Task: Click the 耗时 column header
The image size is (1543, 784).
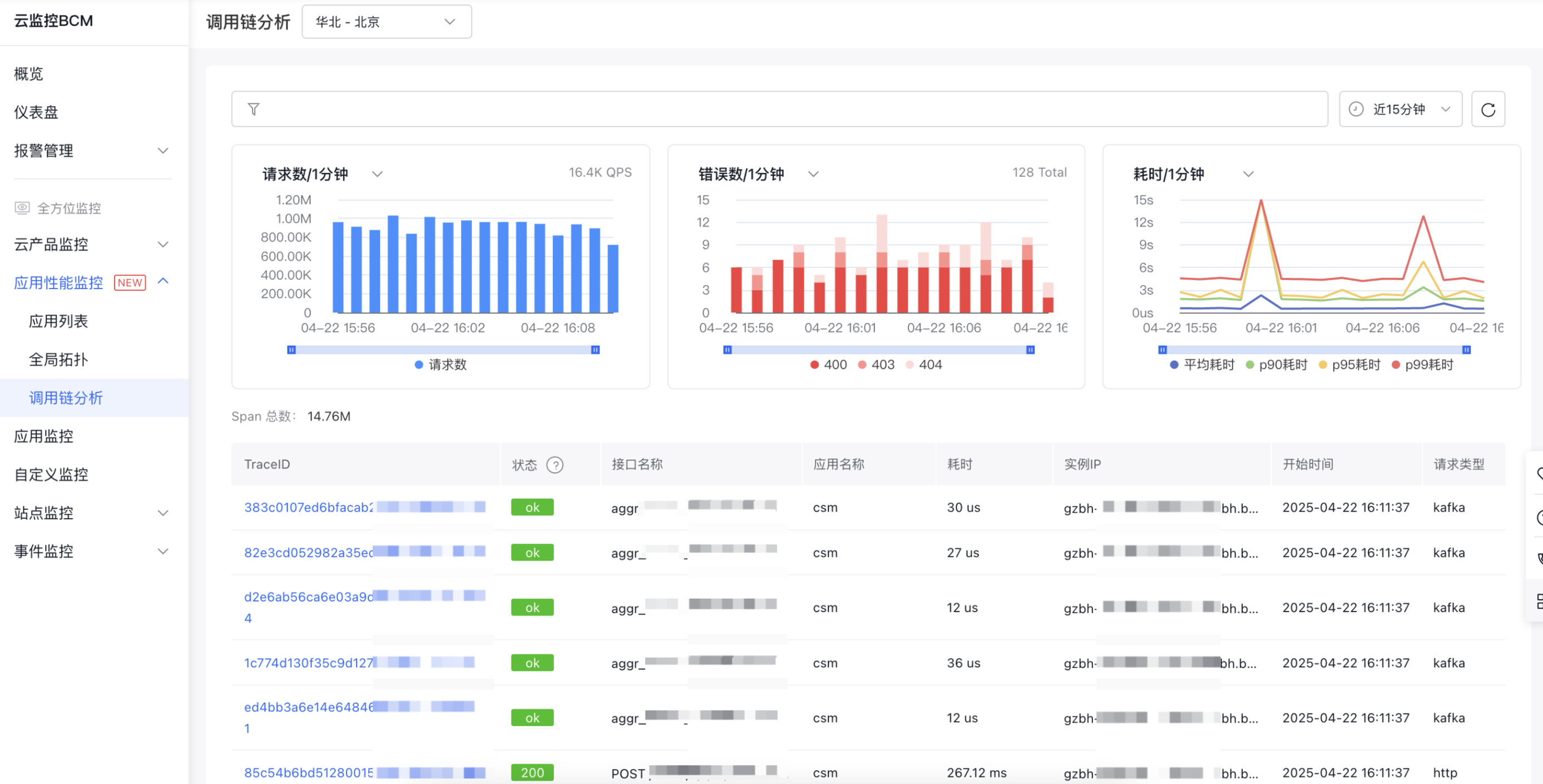Action: coord(960,465)
